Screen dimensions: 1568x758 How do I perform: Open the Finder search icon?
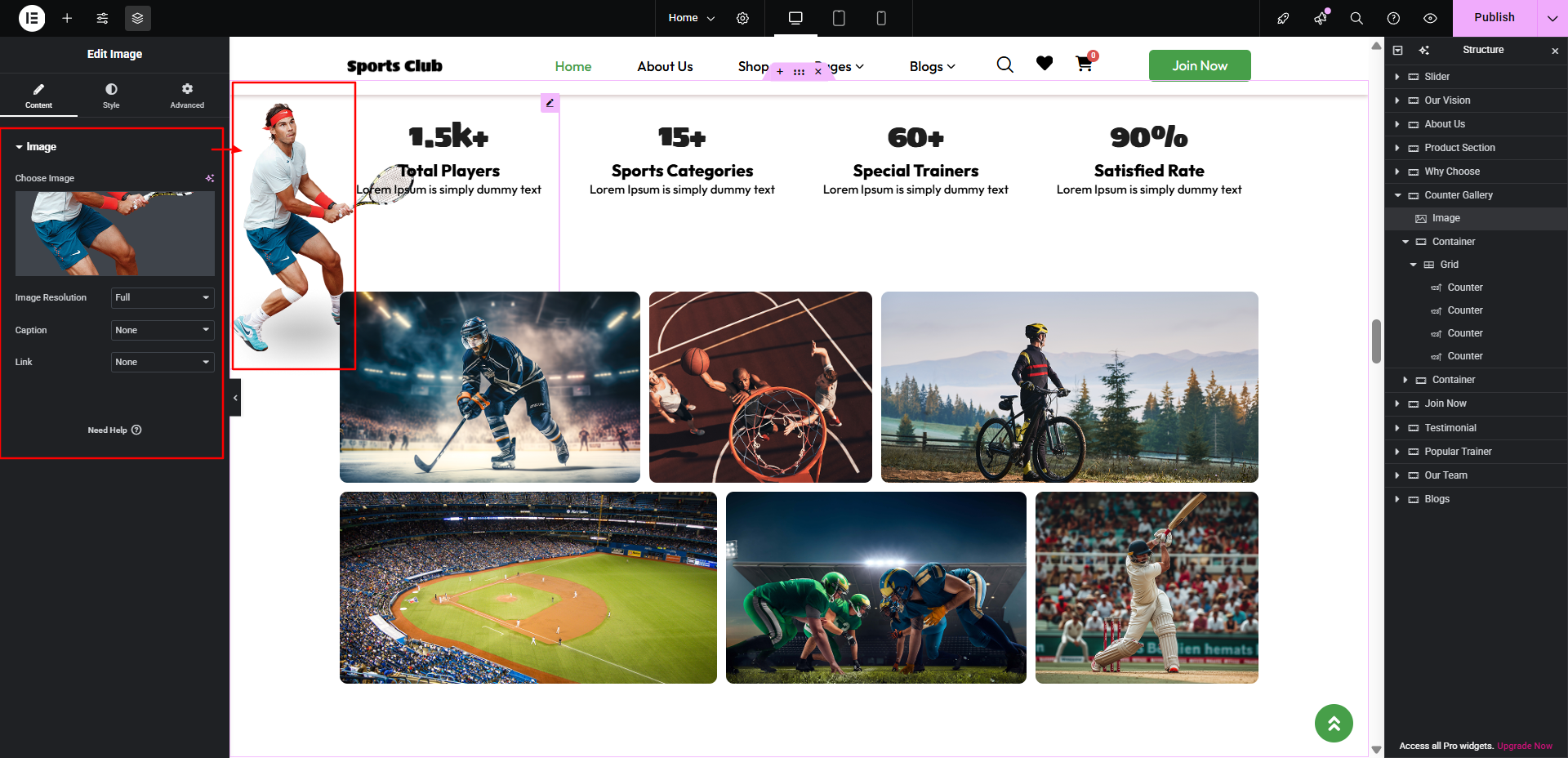[1356, 18]
